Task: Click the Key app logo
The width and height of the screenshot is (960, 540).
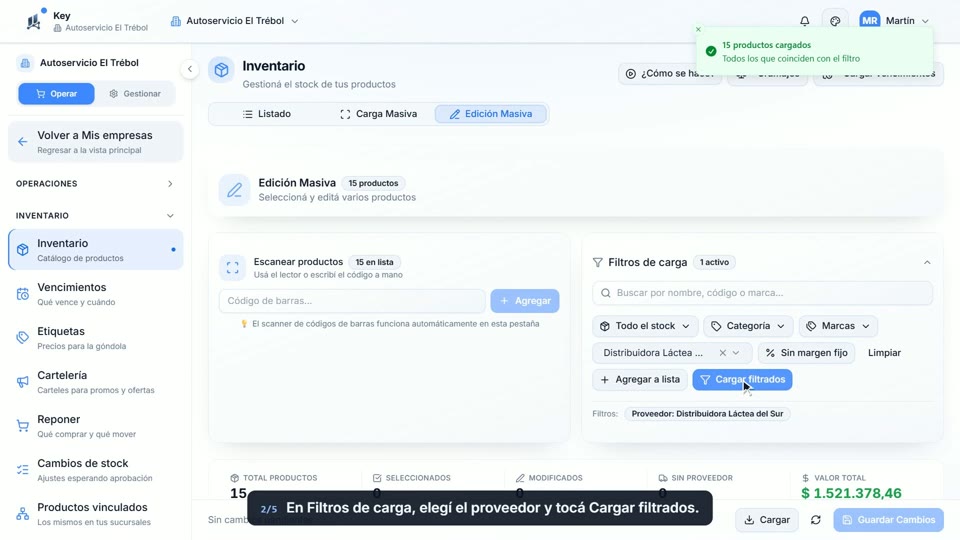Action: pyautogui.click(x=34, y=21)
